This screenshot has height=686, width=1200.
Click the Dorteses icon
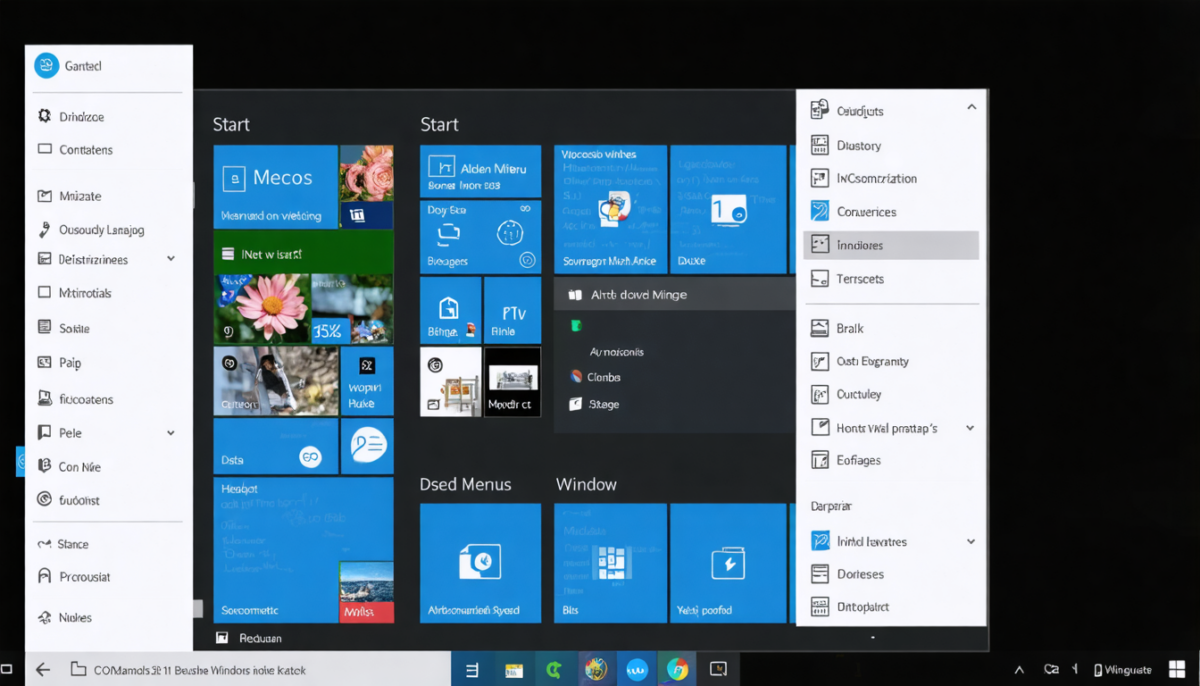click(820, 574)
